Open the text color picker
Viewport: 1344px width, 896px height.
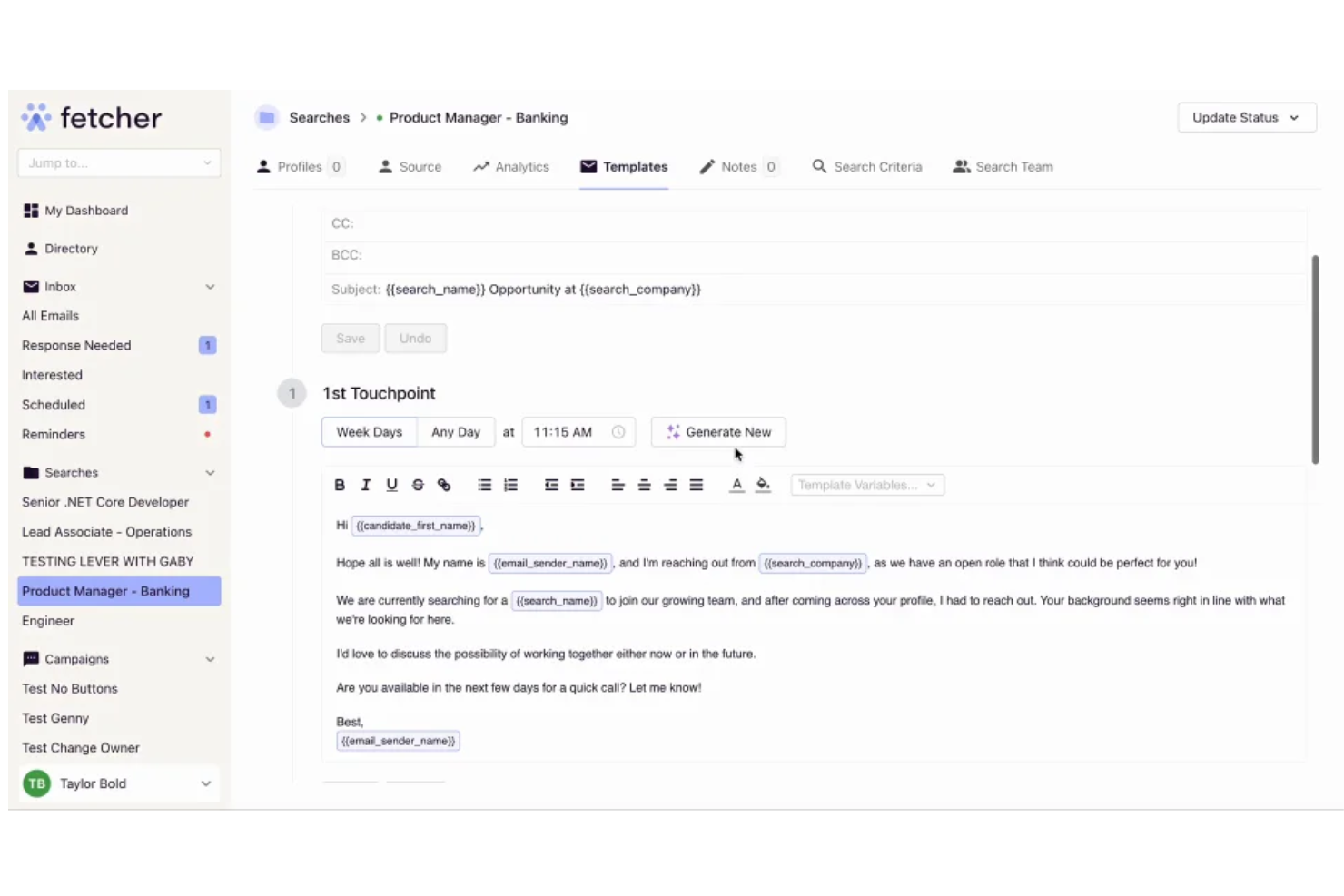736,485
